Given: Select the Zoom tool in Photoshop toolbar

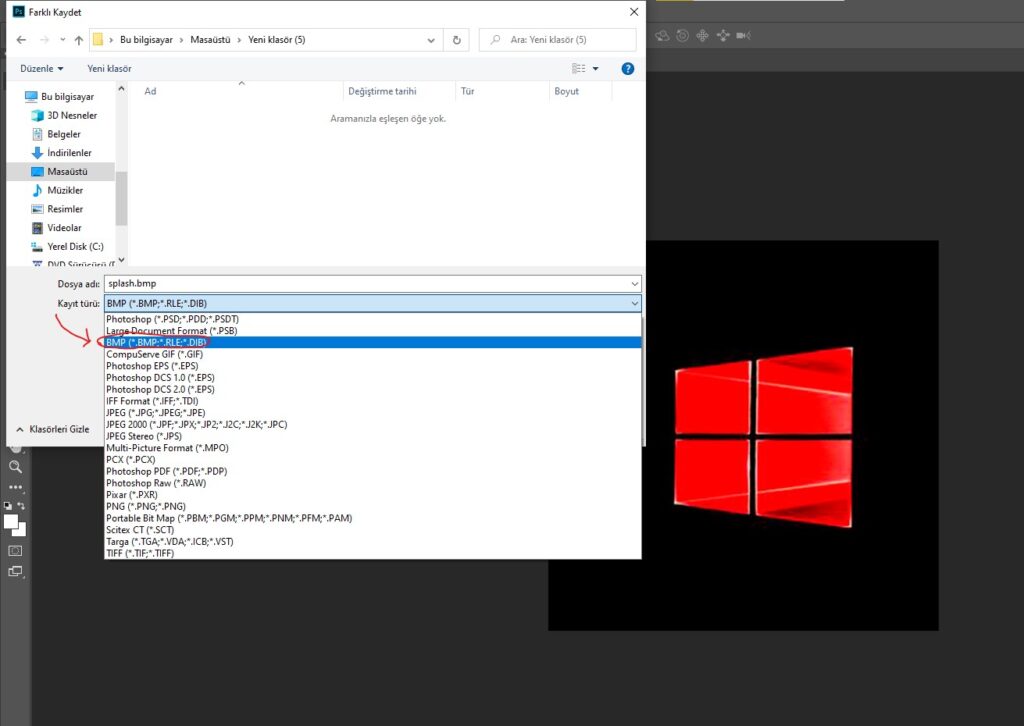Looking at the screenshot, I should tap(15, 466).
